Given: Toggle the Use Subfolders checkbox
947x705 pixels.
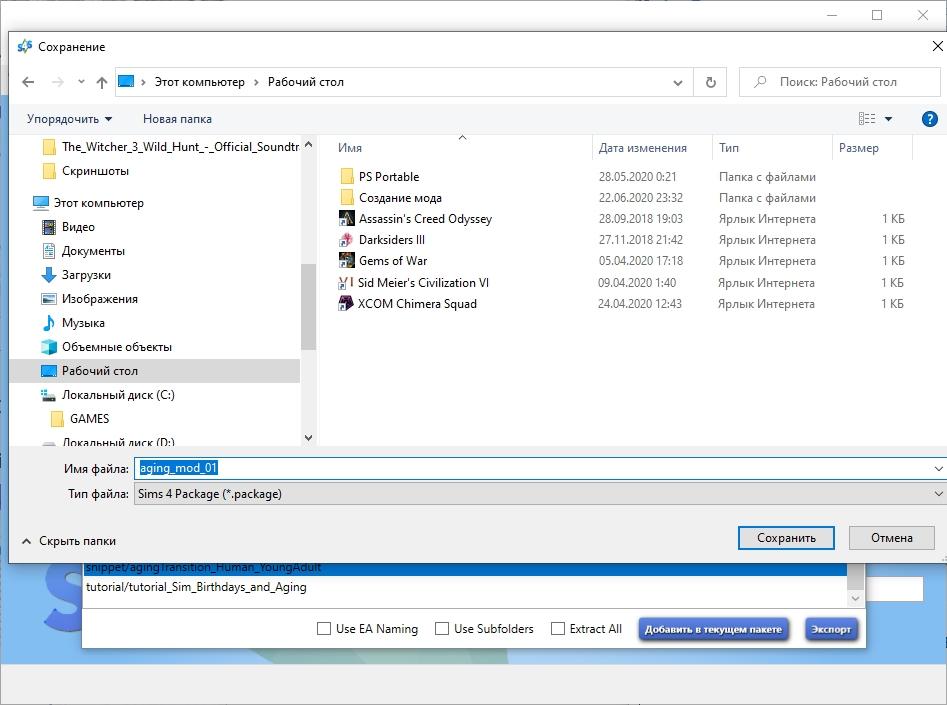Looking at the screenshot, I should tap(442, 629).
